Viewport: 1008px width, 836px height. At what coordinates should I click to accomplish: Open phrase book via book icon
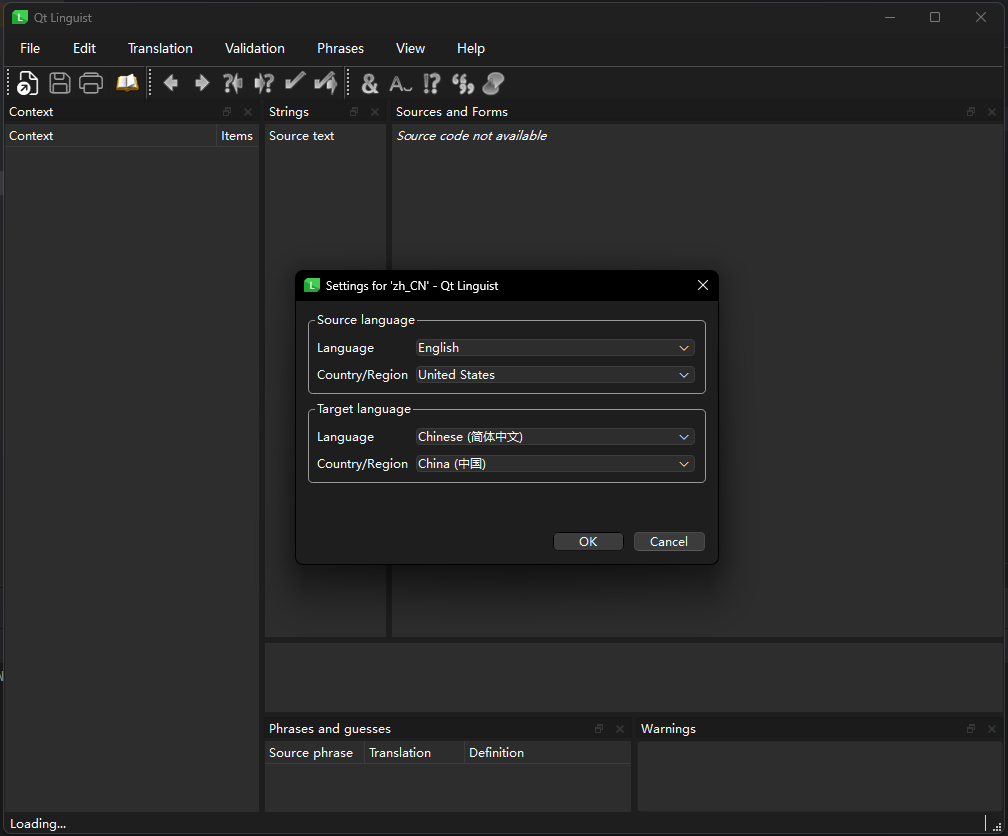(x=127, y=83)
